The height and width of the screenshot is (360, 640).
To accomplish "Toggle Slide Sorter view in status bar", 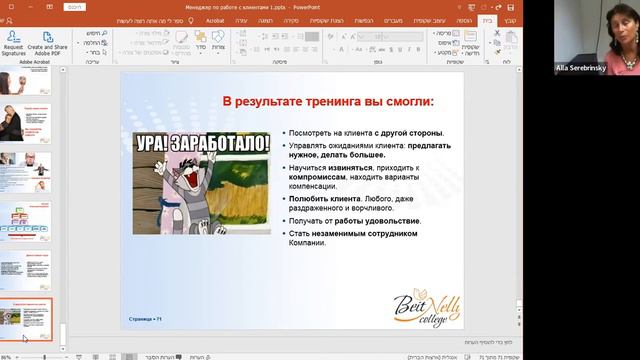I will click(112, 357).
